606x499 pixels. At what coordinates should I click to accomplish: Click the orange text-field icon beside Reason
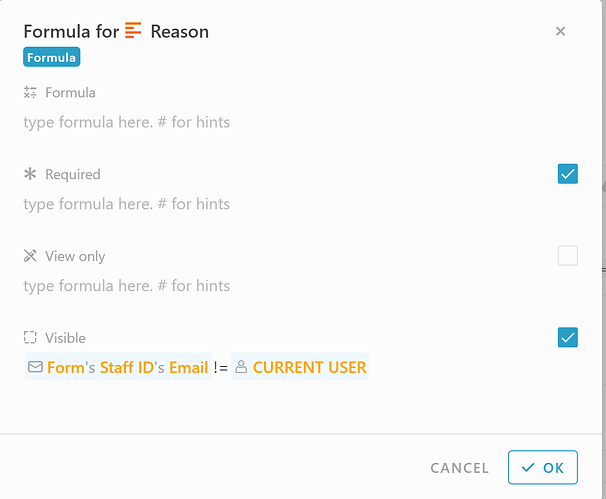(x=133, y=31)
